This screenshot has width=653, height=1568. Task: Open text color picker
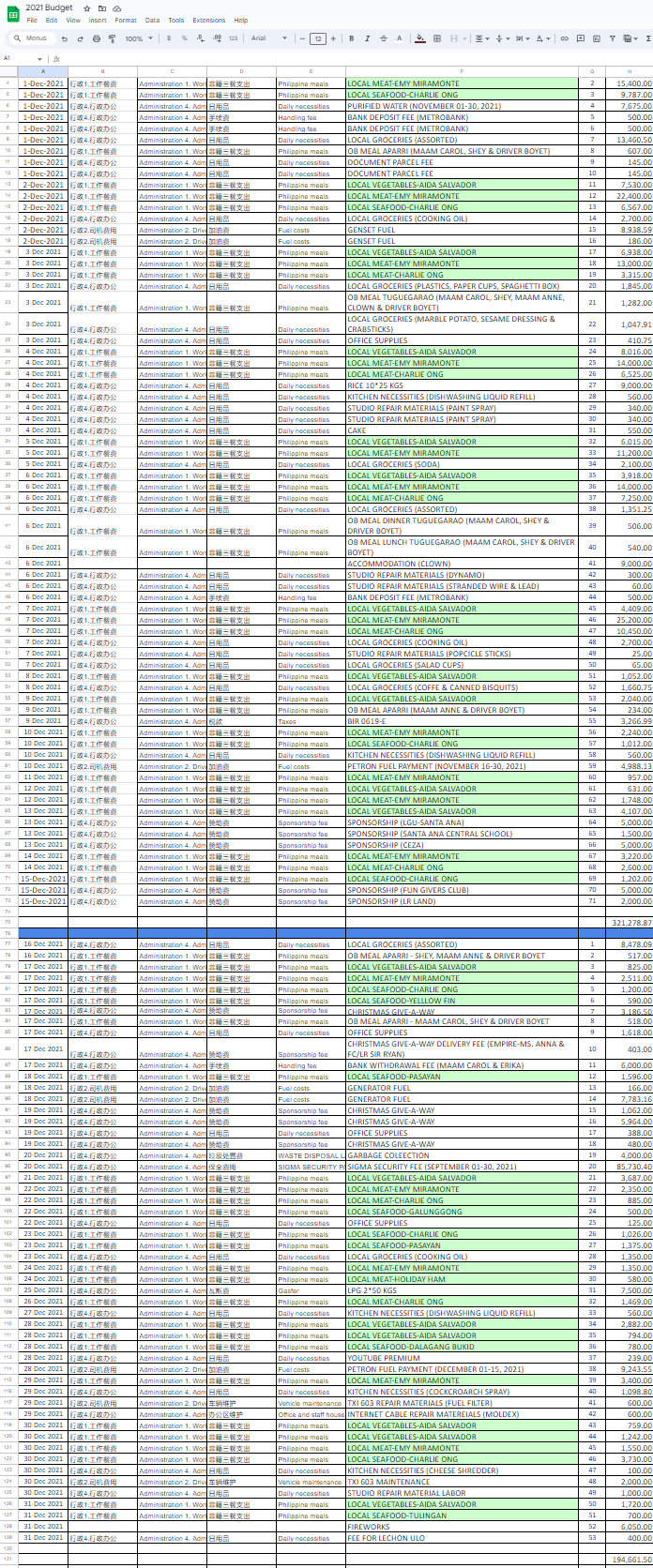tap(400, 38)
